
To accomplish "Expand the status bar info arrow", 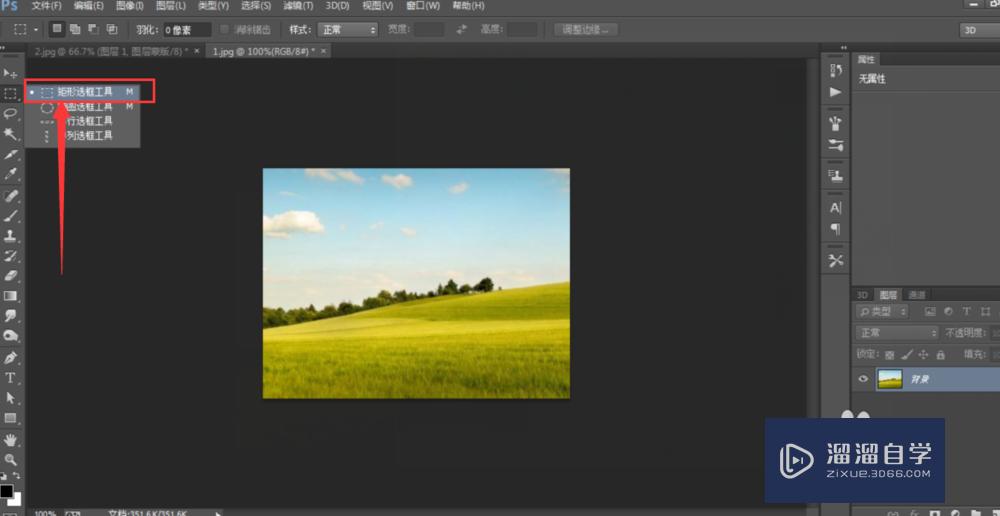I will click(x=219, y=513).
